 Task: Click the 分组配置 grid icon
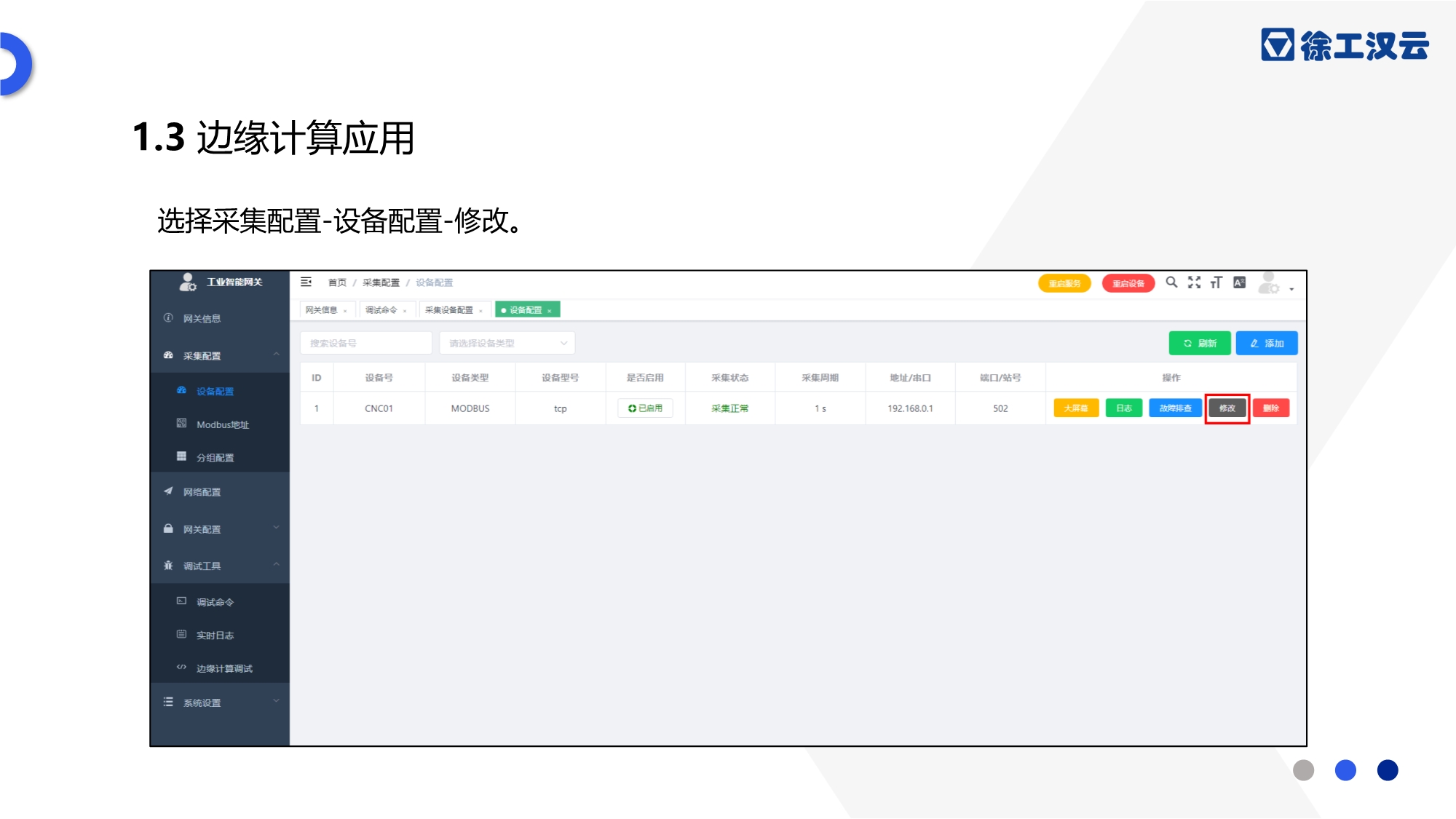point(181,456)
